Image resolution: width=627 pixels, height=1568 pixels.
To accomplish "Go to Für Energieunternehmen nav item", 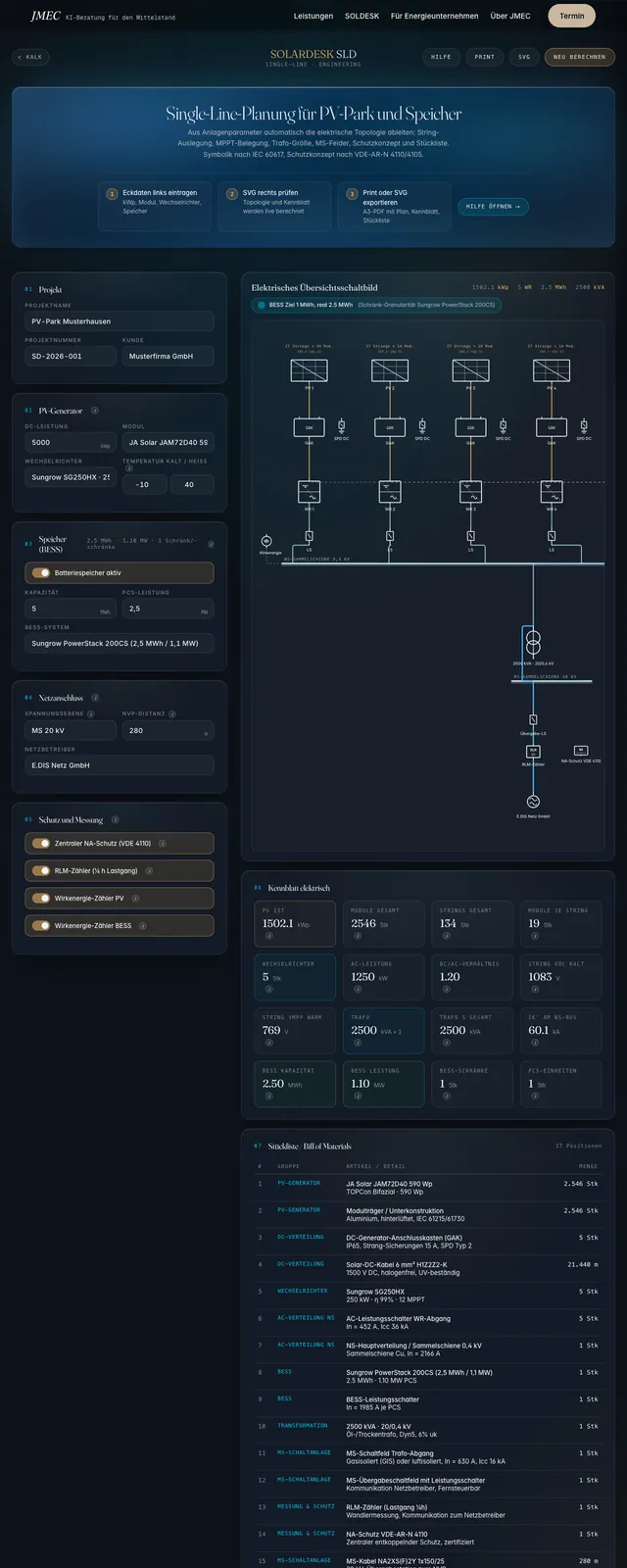I will point(435,17).
